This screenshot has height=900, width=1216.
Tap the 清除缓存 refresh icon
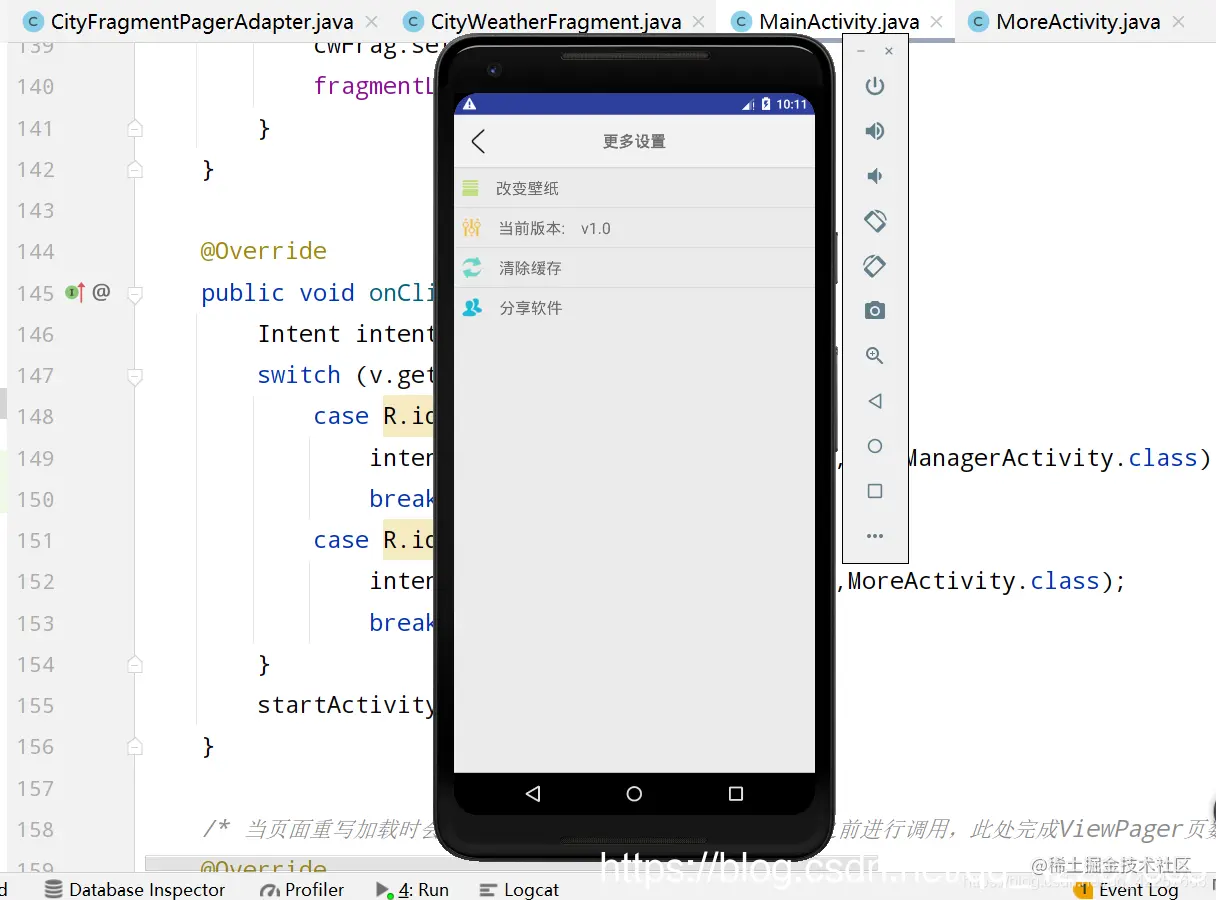471,268
